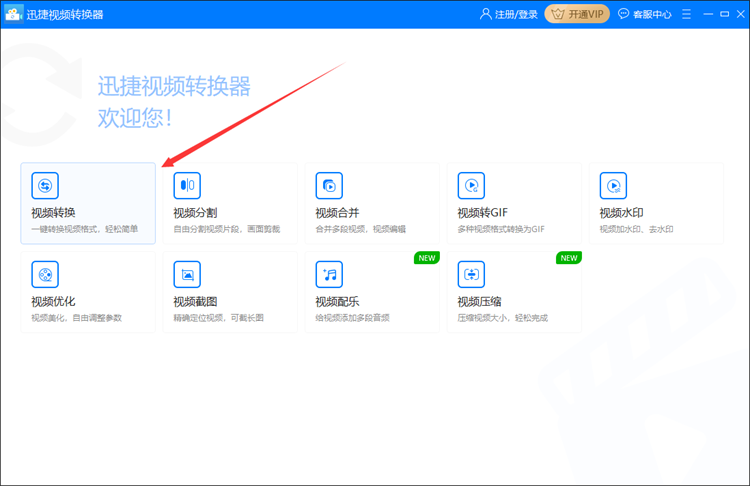
Task: Click NEW badge on 视频压缩 card
Action: click(569, 258)
